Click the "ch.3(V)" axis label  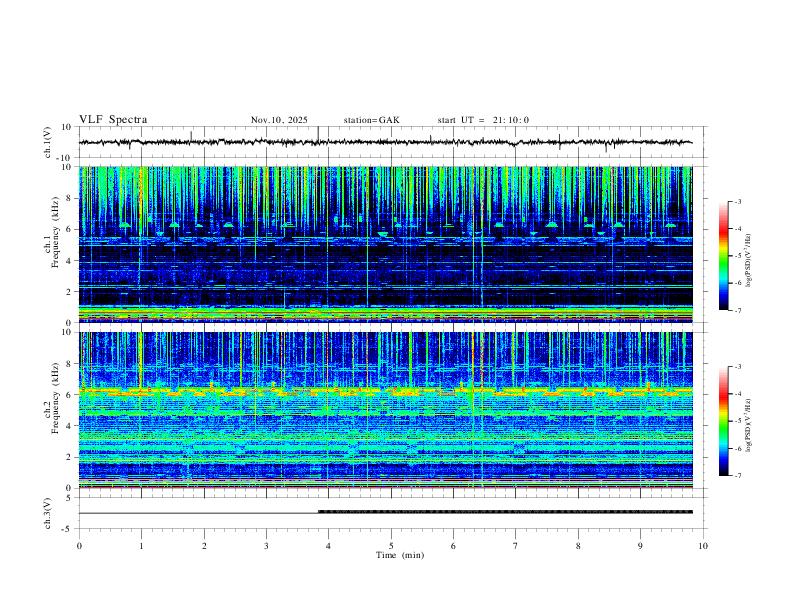click(47, 513)
